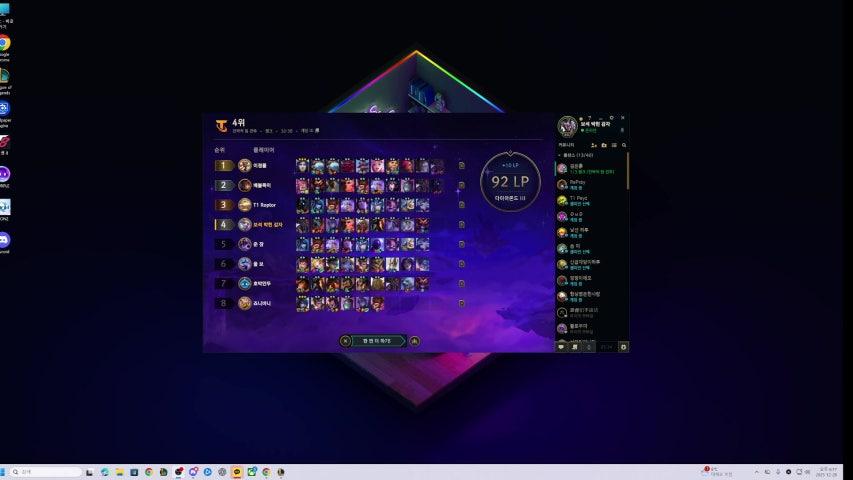Open the chat bubble icon in social footer
Screen dimensions: 853x480
click(561, 347)
